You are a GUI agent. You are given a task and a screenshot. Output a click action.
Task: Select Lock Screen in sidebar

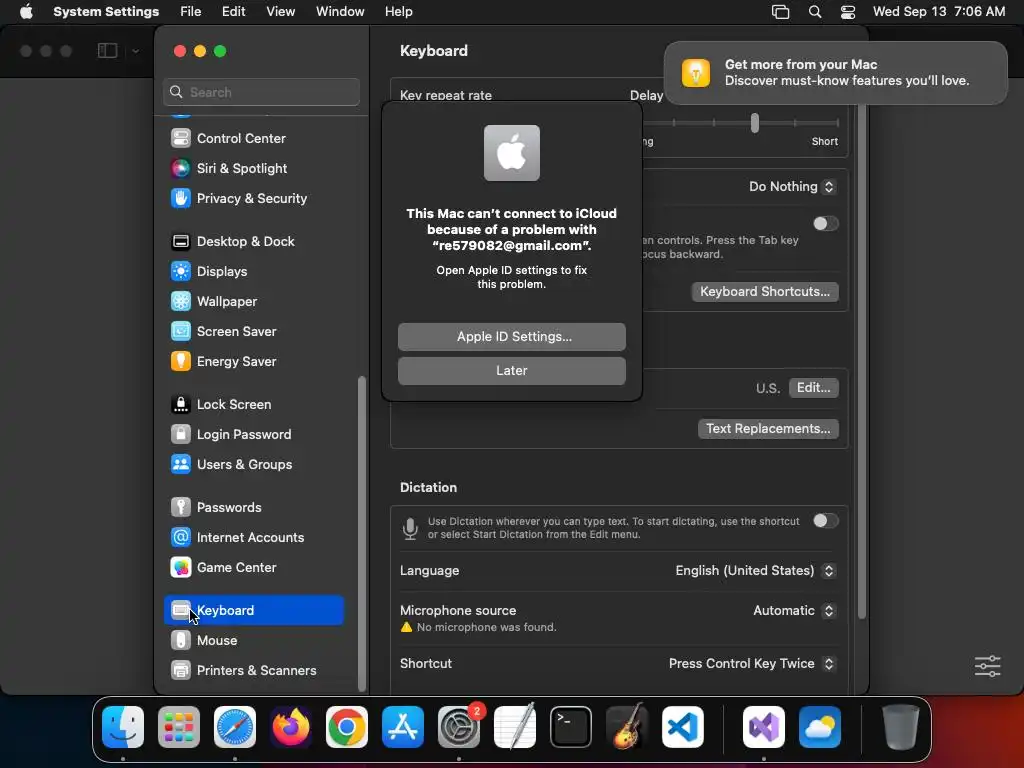[253, 405]
